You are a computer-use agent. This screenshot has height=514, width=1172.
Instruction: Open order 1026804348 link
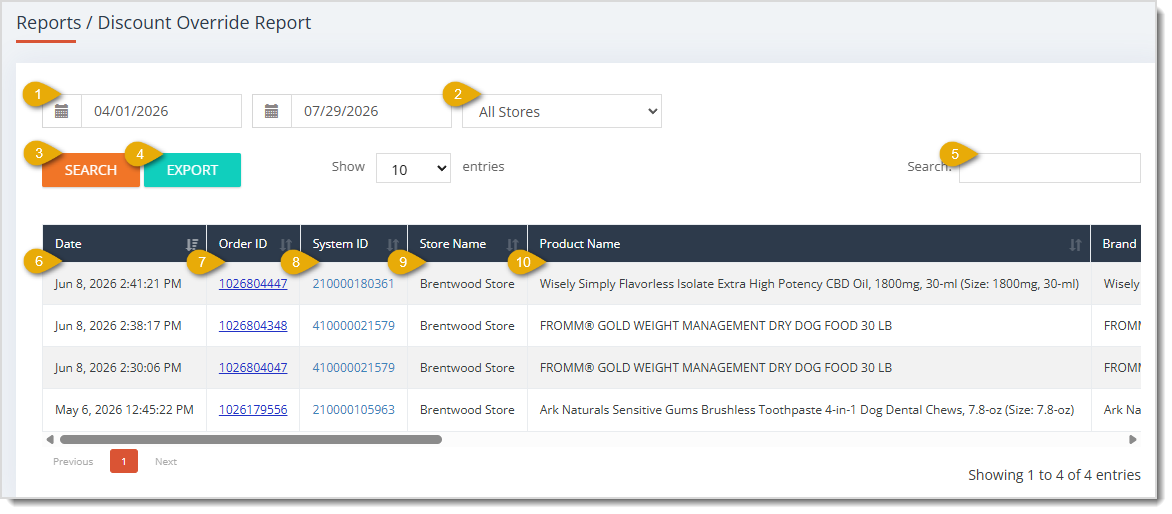[x=253, y=326]
